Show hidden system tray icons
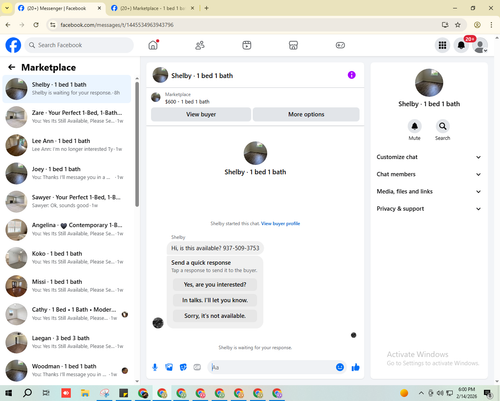 point(421,393)
